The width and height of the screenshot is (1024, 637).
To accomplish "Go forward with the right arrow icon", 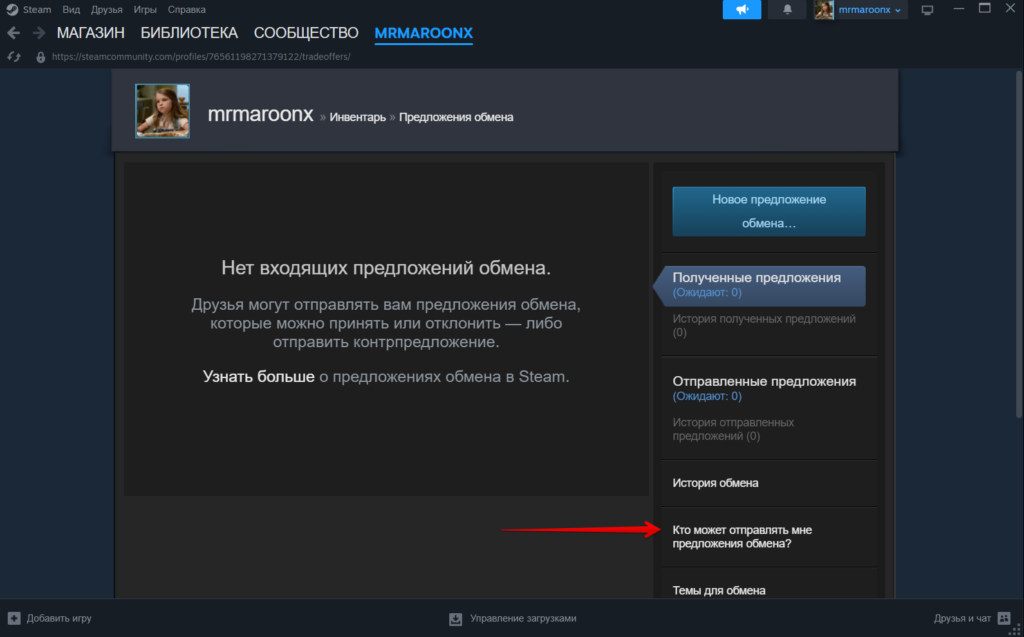I will [39, 33].
